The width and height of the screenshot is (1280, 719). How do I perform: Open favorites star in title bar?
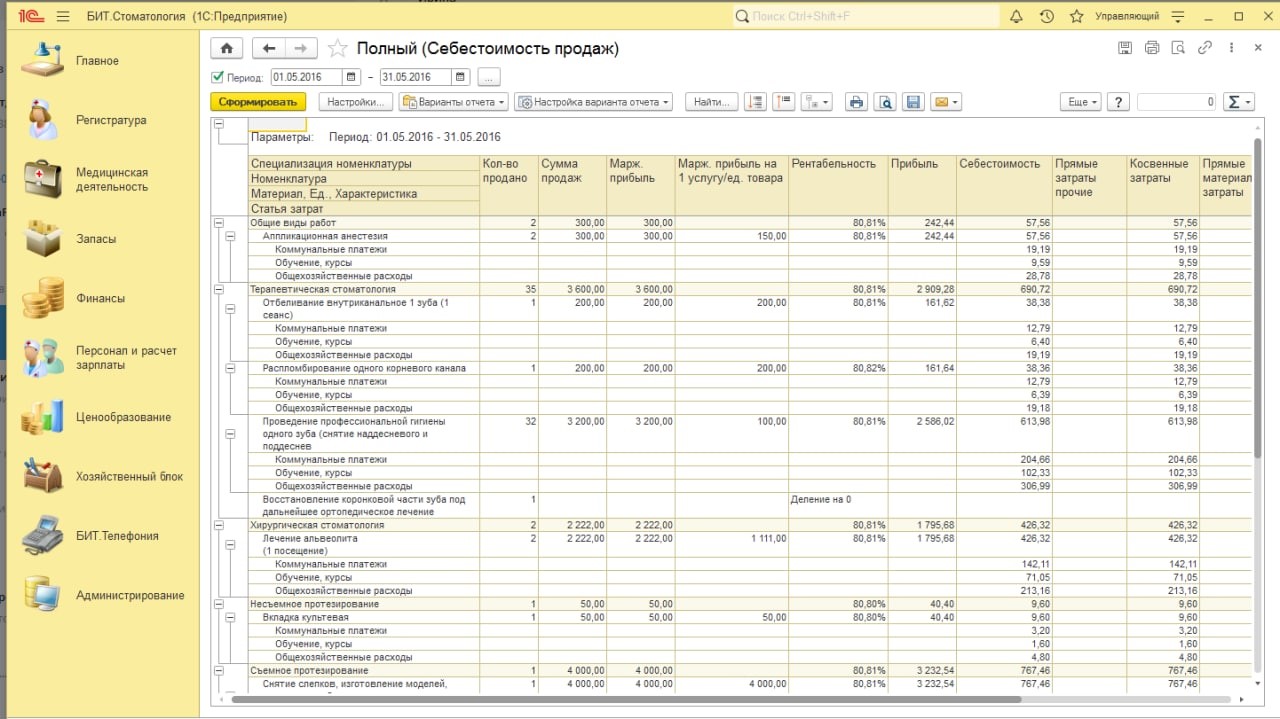tap(1077, 17)
